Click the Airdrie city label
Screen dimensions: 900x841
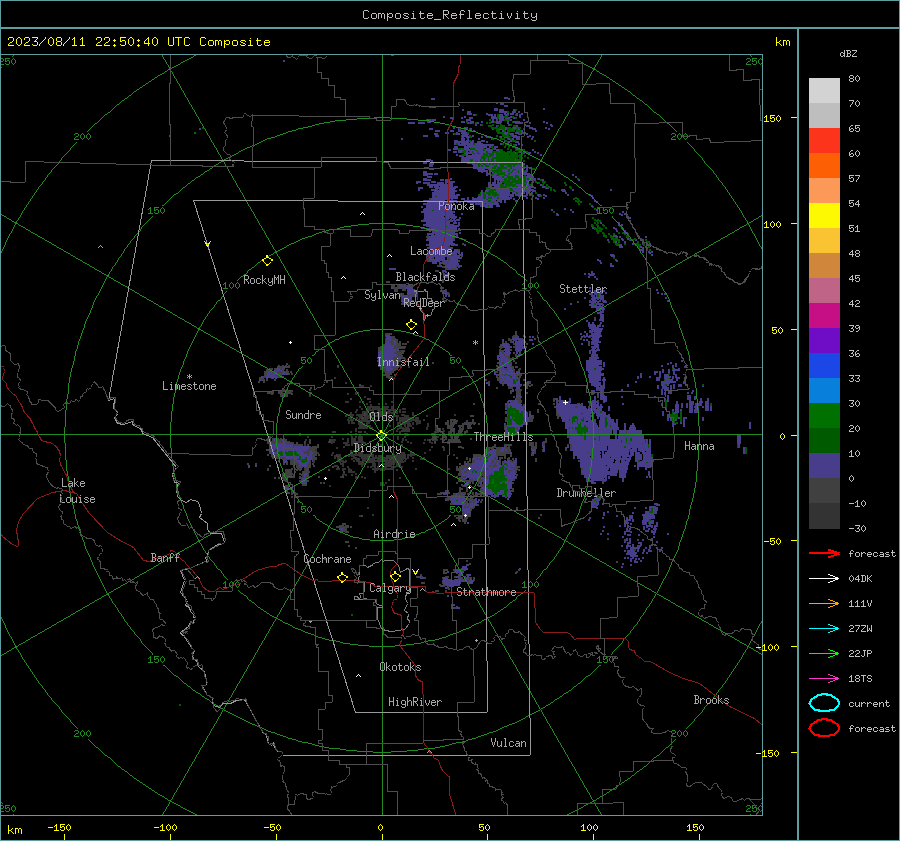pyautogui.click(x=394, y=534)
